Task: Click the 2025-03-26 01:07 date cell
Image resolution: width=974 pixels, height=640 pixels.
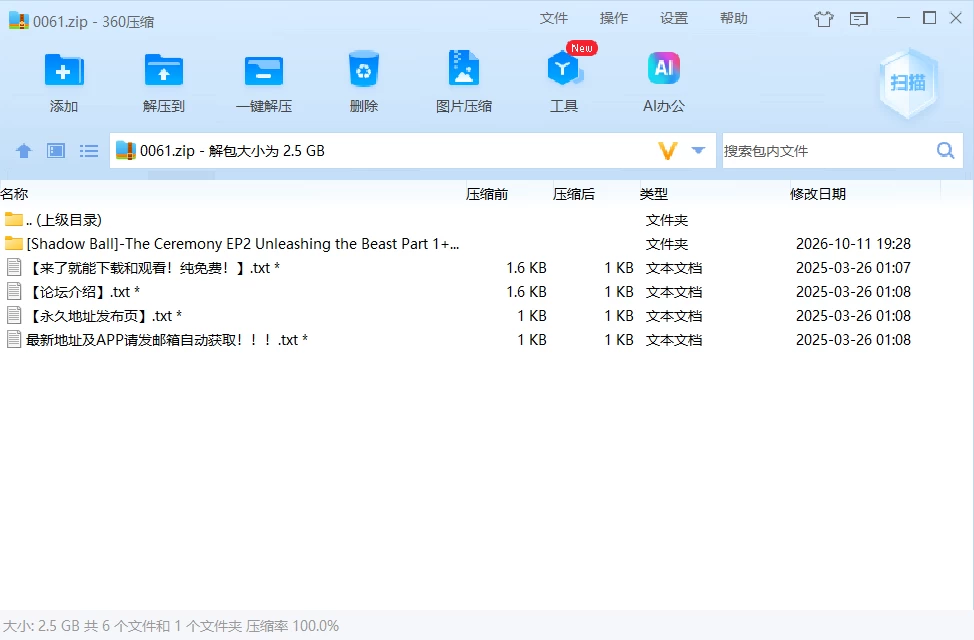Action: pos(853,268)
